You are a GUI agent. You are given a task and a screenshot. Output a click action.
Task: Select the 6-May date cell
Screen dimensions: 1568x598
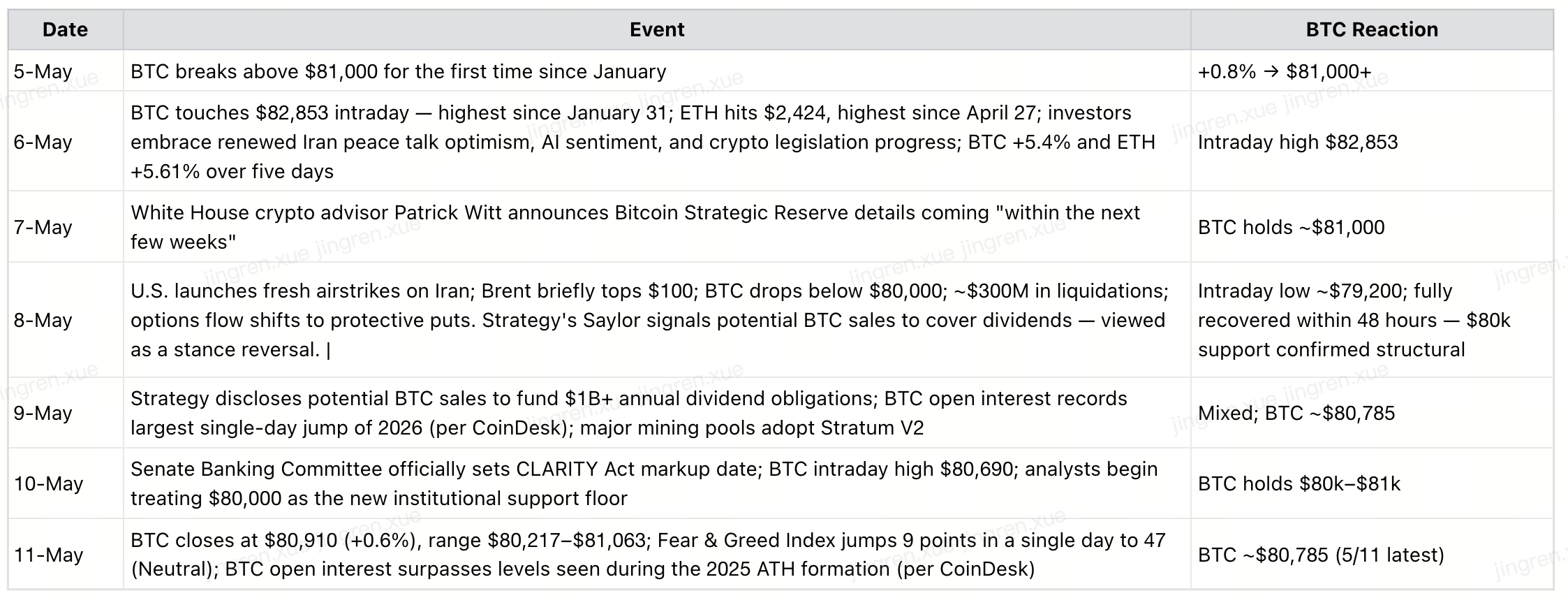click(66, 141)
